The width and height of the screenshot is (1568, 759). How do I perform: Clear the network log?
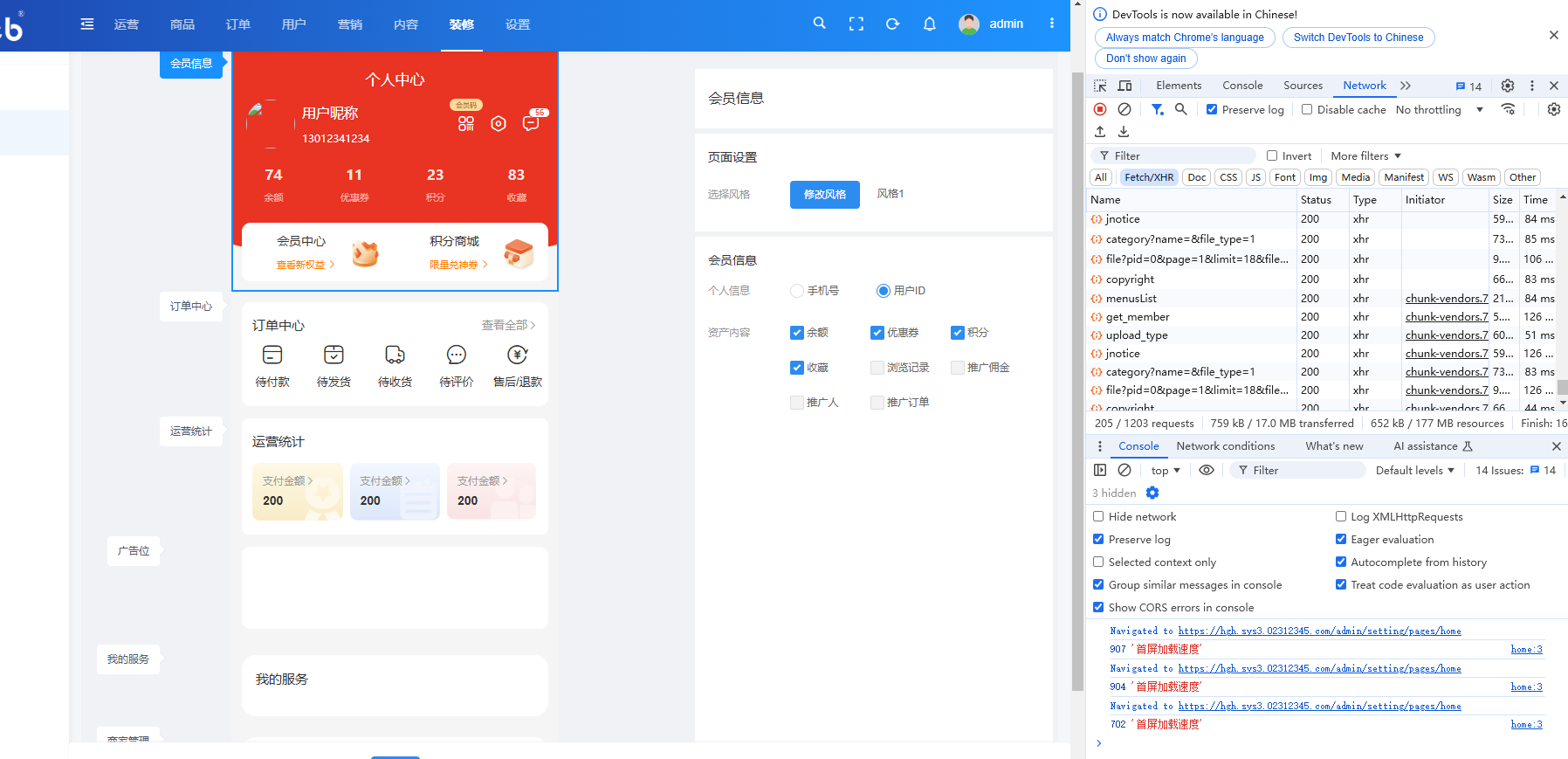(1124, 109)
